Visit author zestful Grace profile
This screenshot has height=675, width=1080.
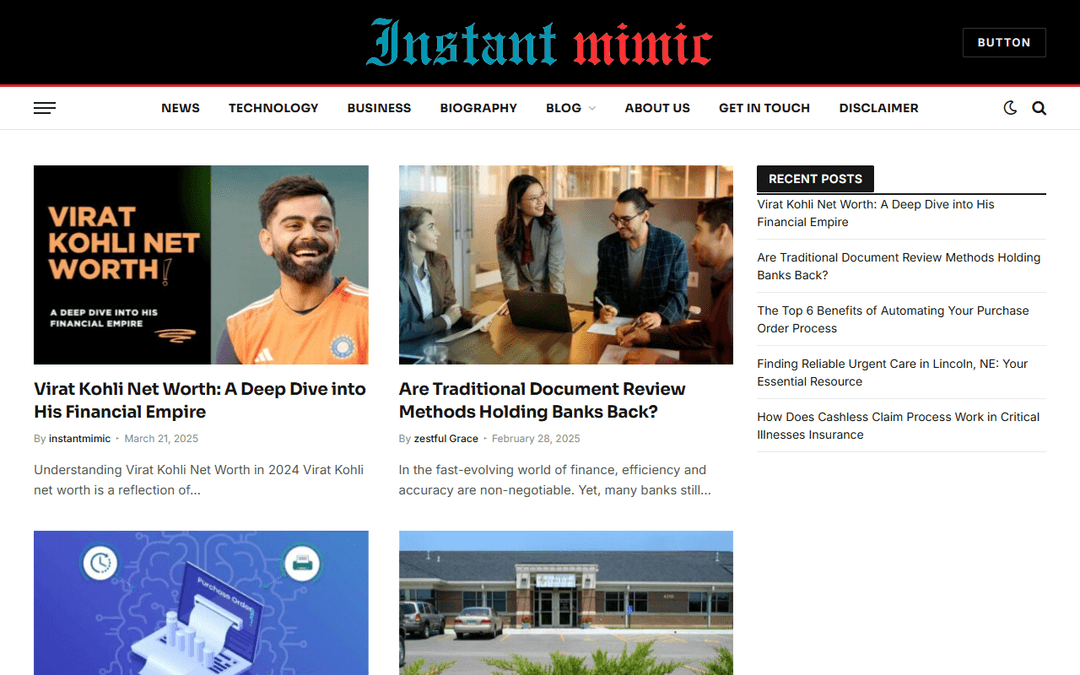[446, 439]
